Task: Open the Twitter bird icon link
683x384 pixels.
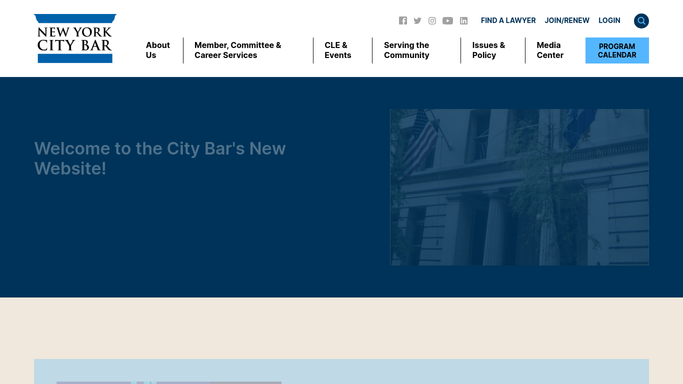Action: pos(417,20)
